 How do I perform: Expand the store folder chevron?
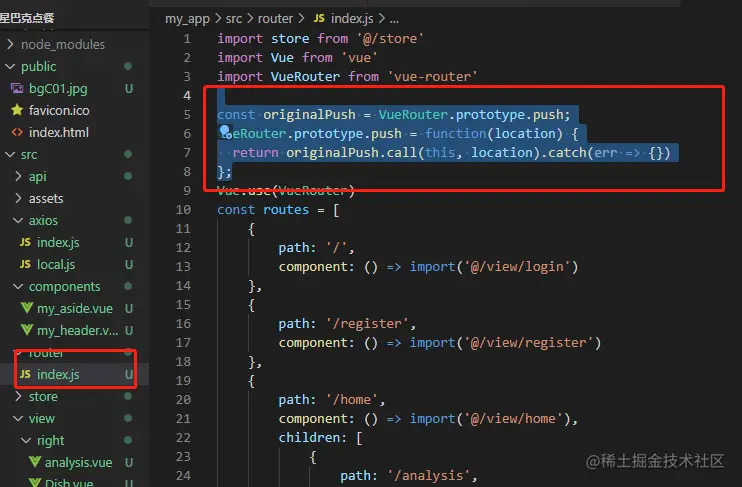[18, 396]
